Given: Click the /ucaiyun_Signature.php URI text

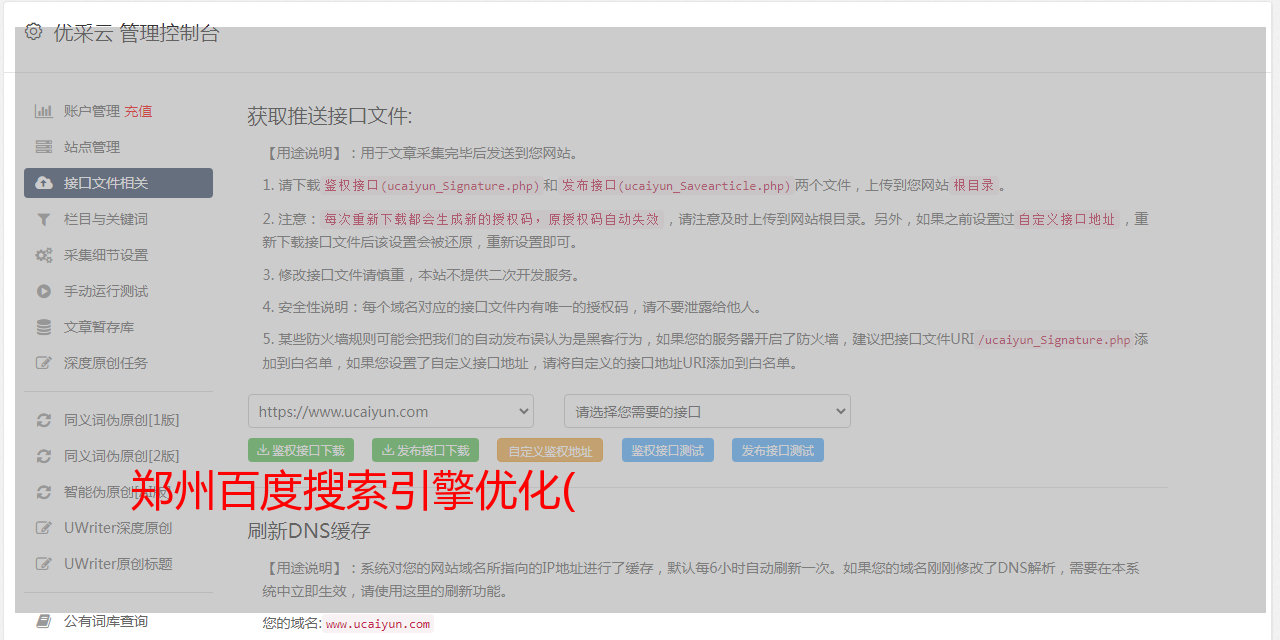Looking at the screenshot, I should pyautogui.click(x=1055, y=340).
